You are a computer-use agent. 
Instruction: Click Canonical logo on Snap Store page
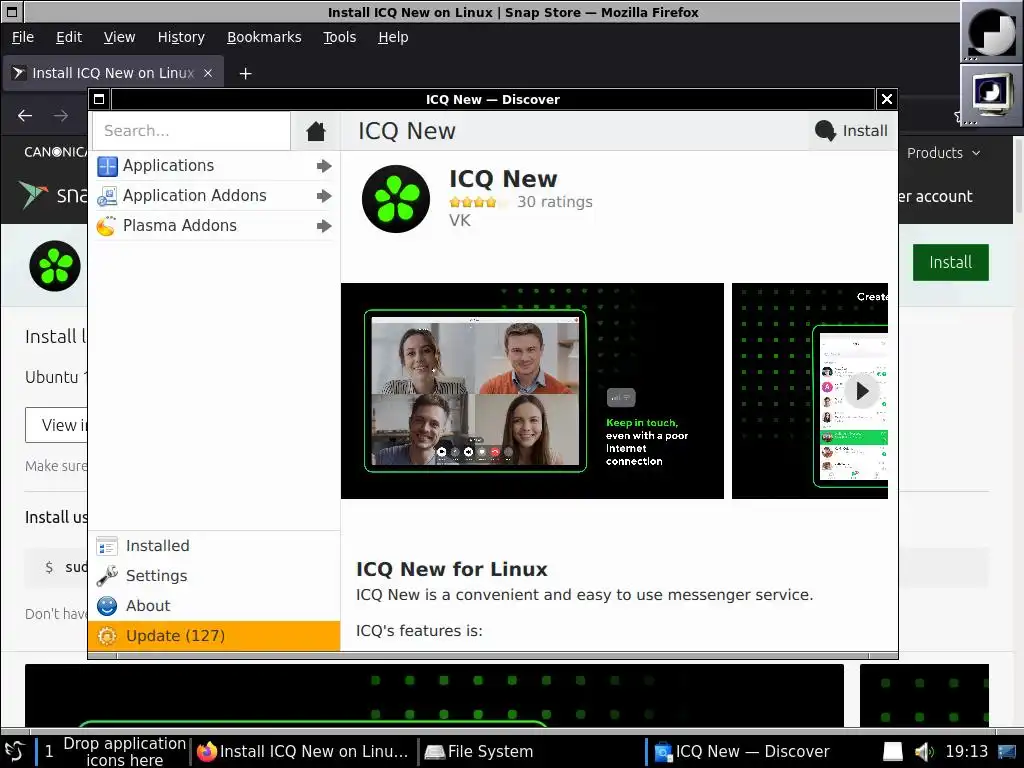[x=56, y=152]
